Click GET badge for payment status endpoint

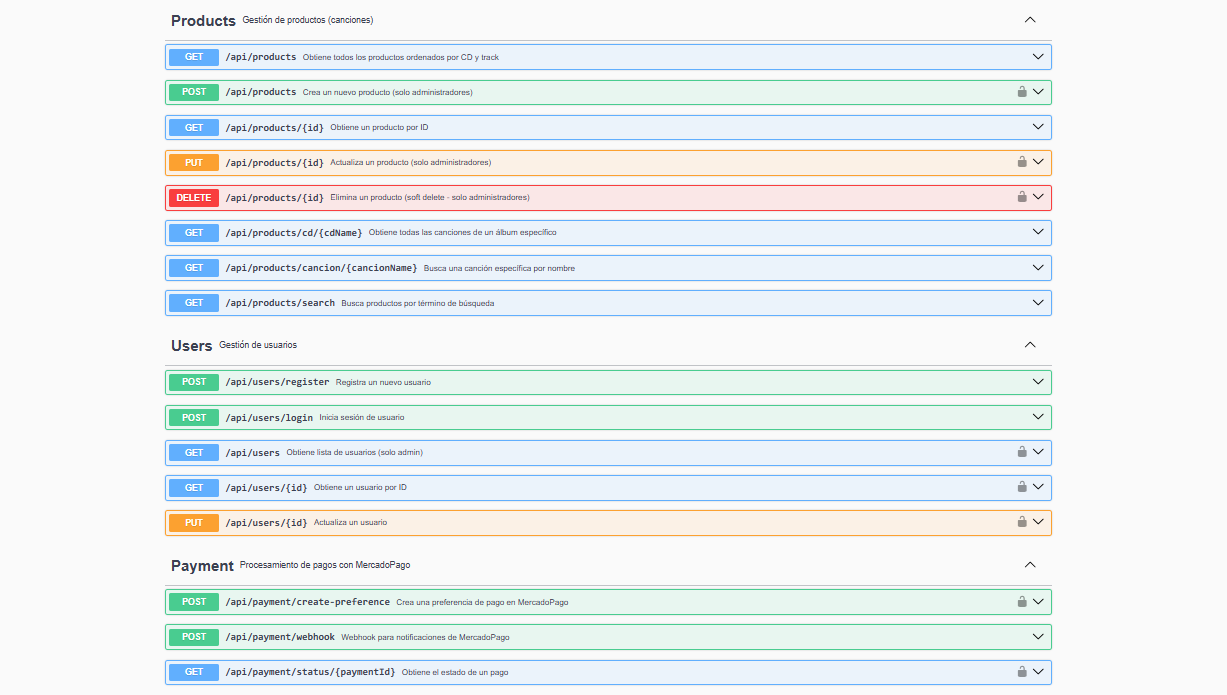click(x=194, y=672)
